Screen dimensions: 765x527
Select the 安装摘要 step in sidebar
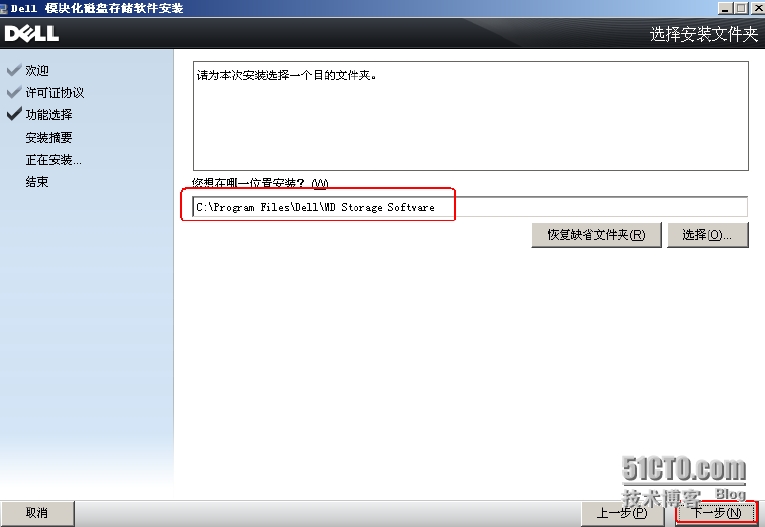point(49,138)
